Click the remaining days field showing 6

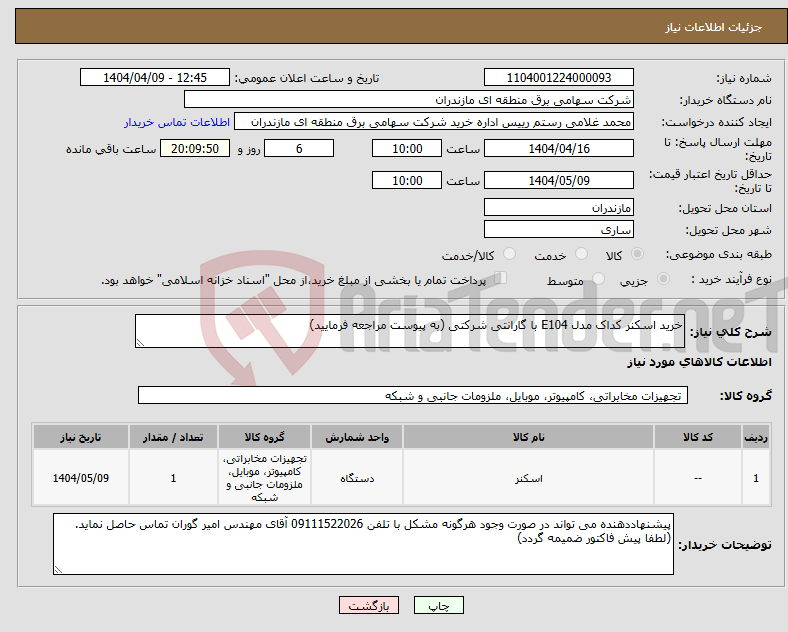(299, 149)
